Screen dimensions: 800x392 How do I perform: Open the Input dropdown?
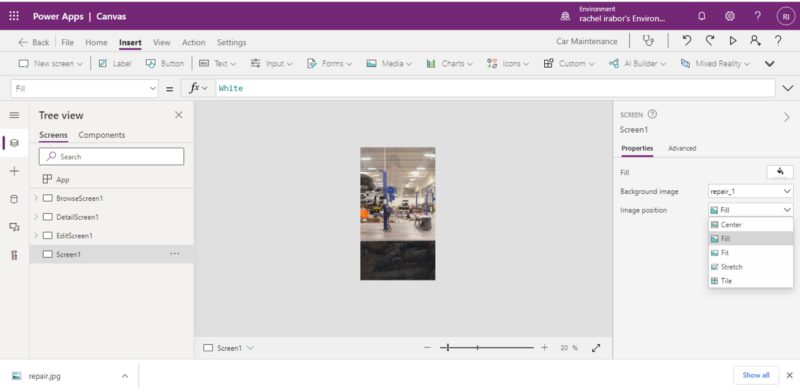coord(271,64)
